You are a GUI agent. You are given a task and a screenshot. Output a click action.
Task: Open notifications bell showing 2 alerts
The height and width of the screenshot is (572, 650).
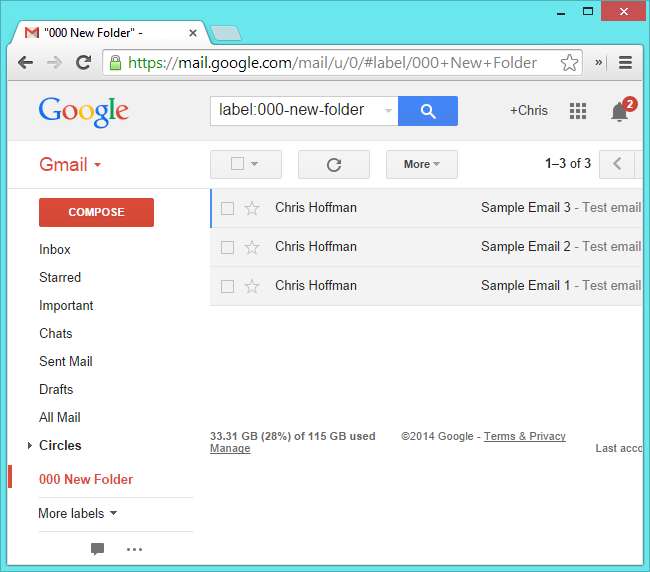621,111
